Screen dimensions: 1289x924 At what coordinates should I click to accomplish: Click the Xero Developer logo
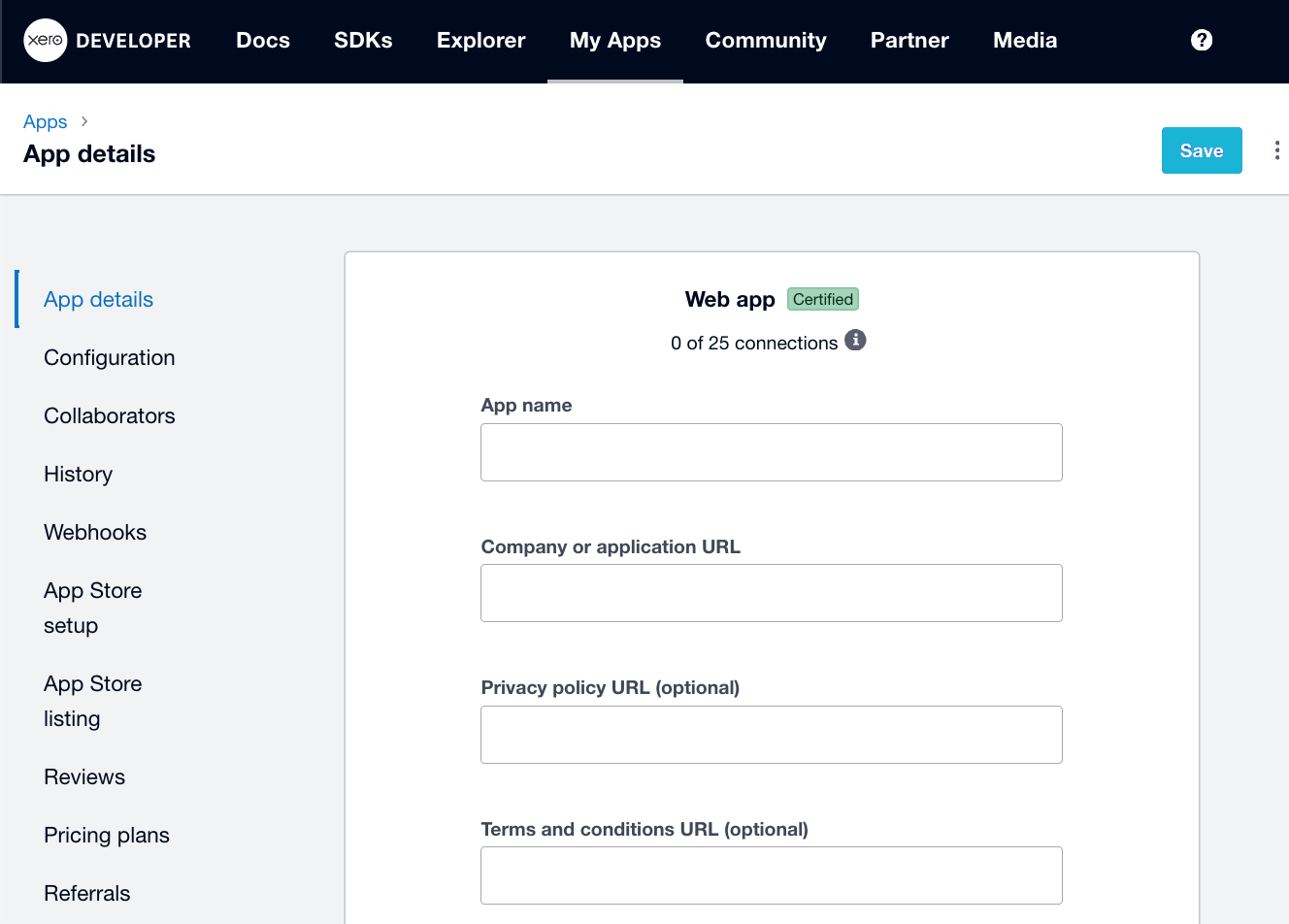click(x=107, y=41)
